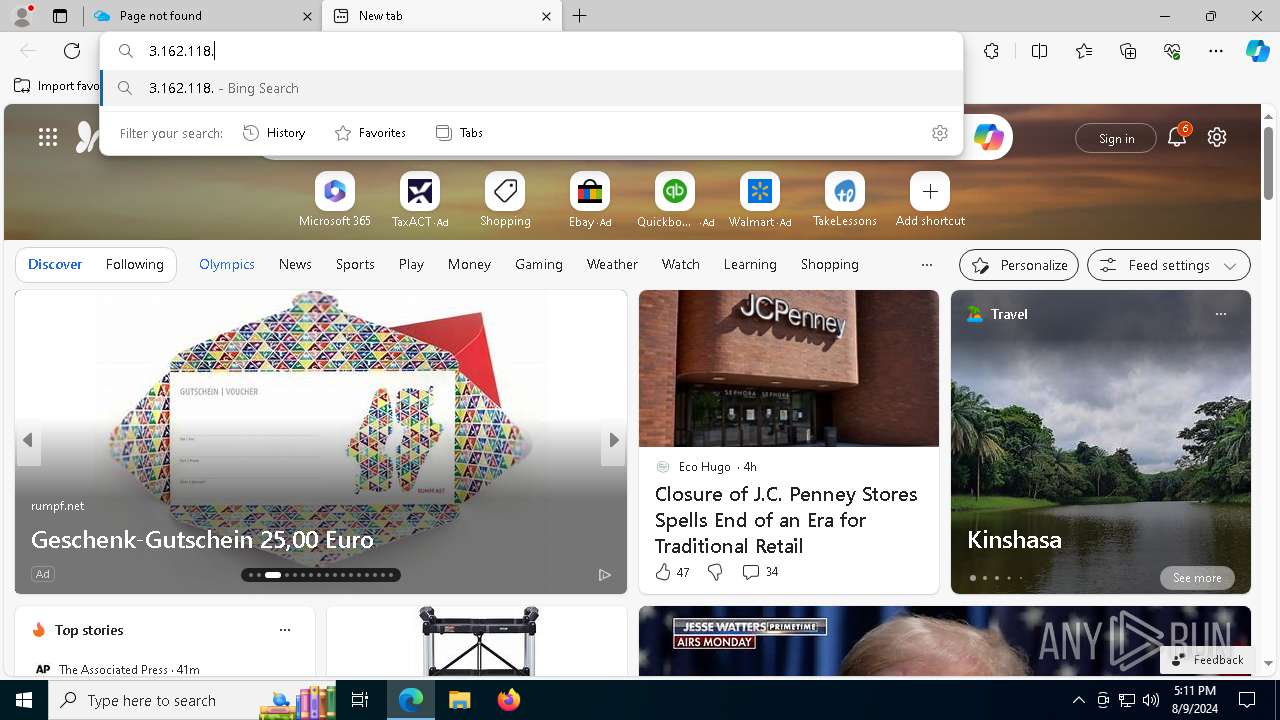This screenshot has height=720, width=1280.
Task: Go to previous carousel slide
Action: (x=28, y=440)
